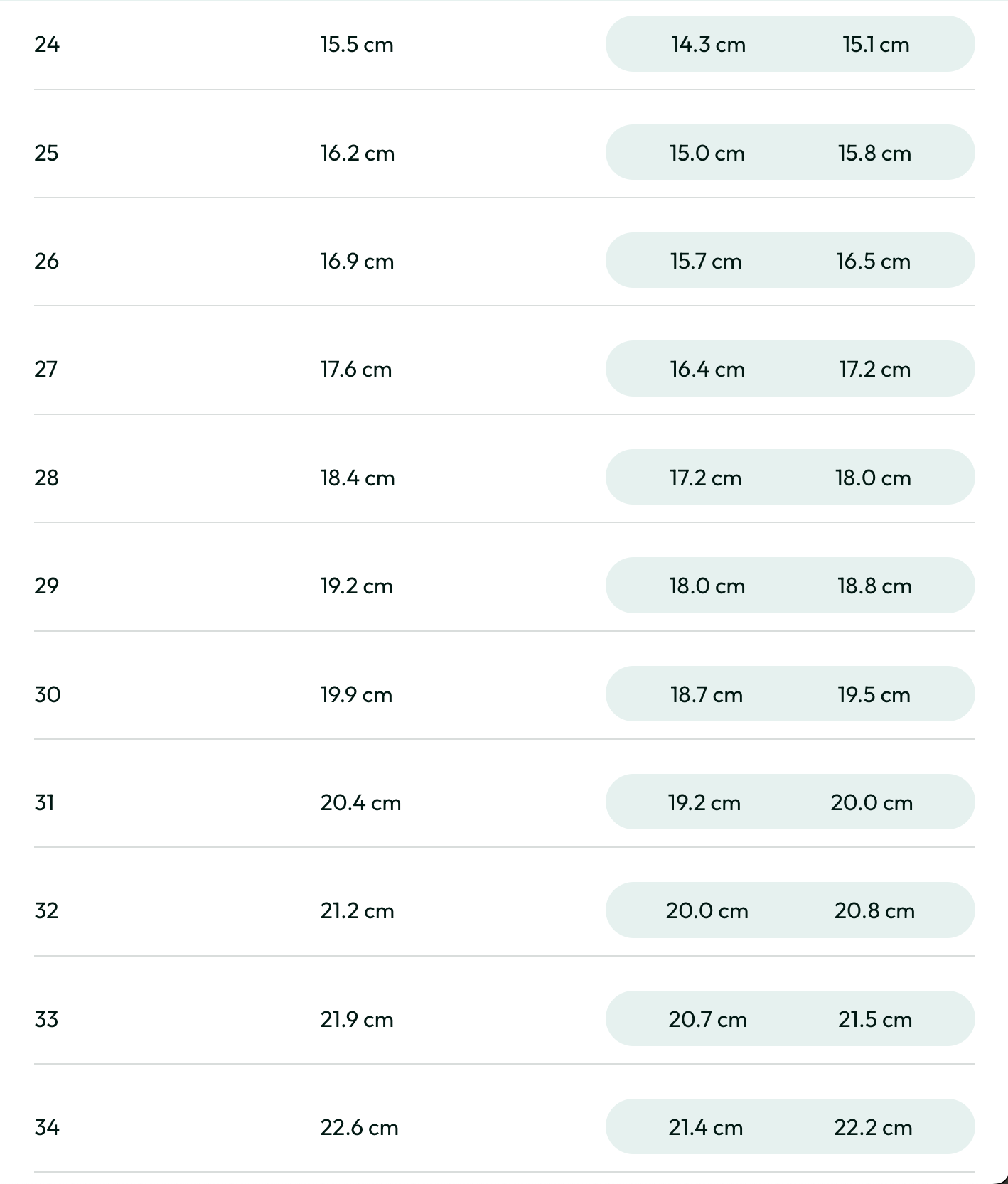Select the 18.8 cm value in size 29 row
Viewport: 1008px width, 1184px height.
874,586
